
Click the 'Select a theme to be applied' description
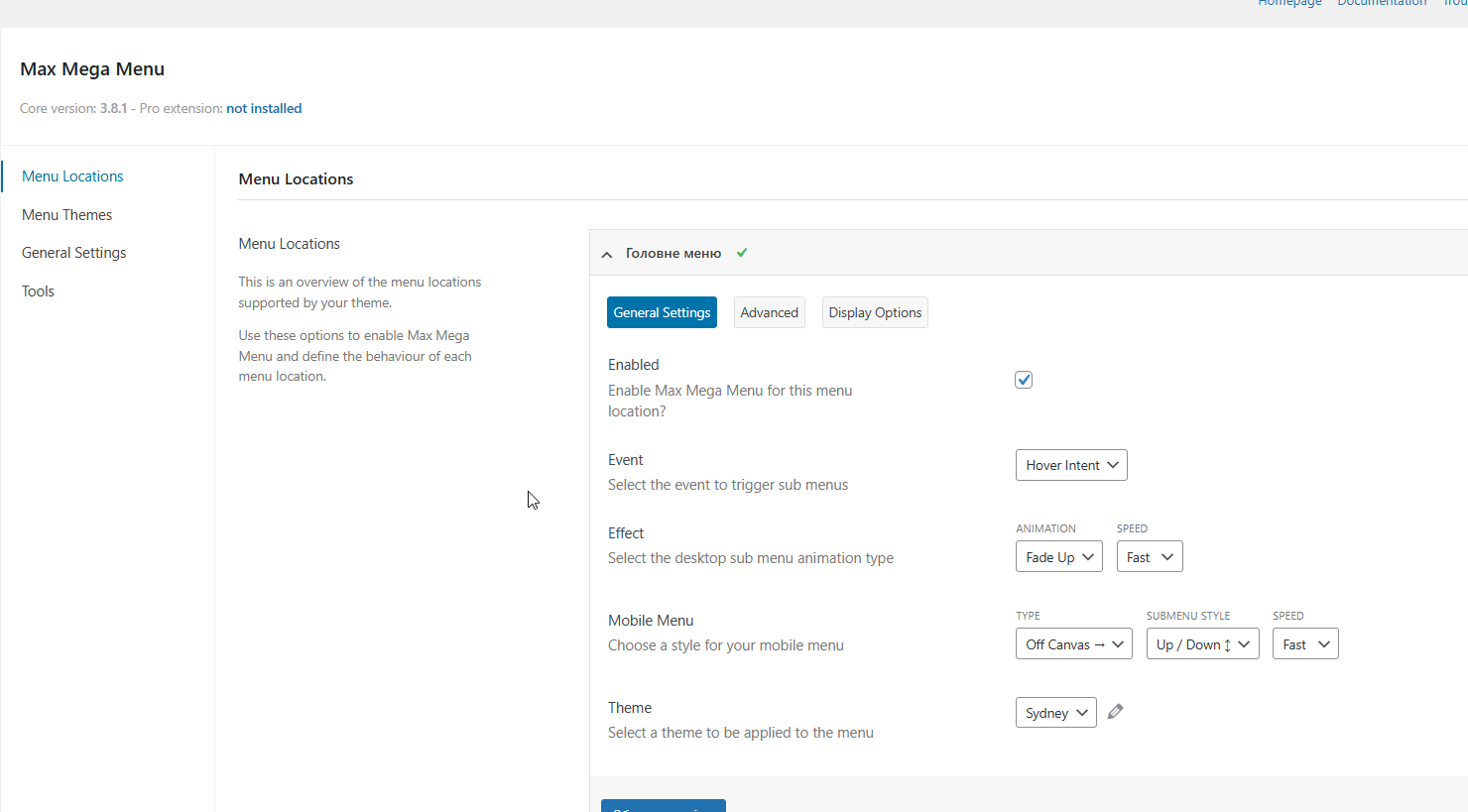point(741,733)
